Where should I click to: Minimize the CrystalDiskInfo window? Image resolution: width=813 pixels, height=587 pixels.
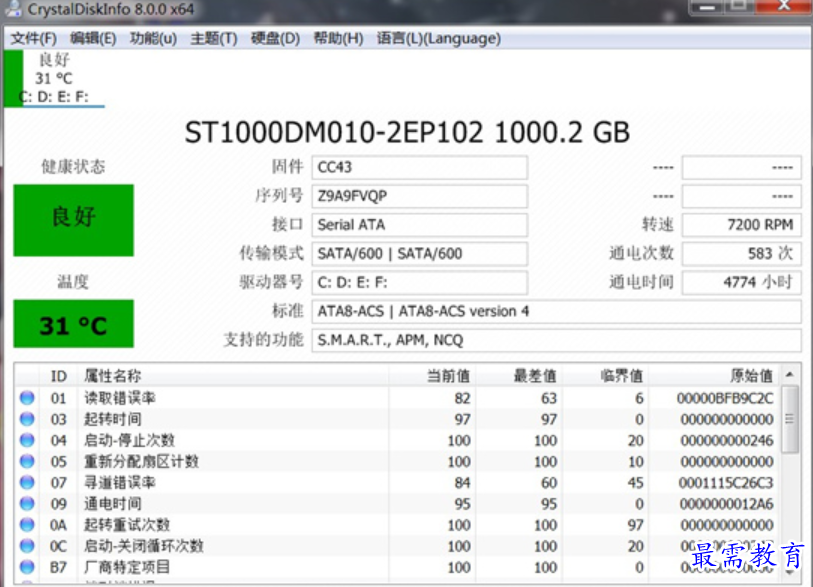[x=707, y=7]
